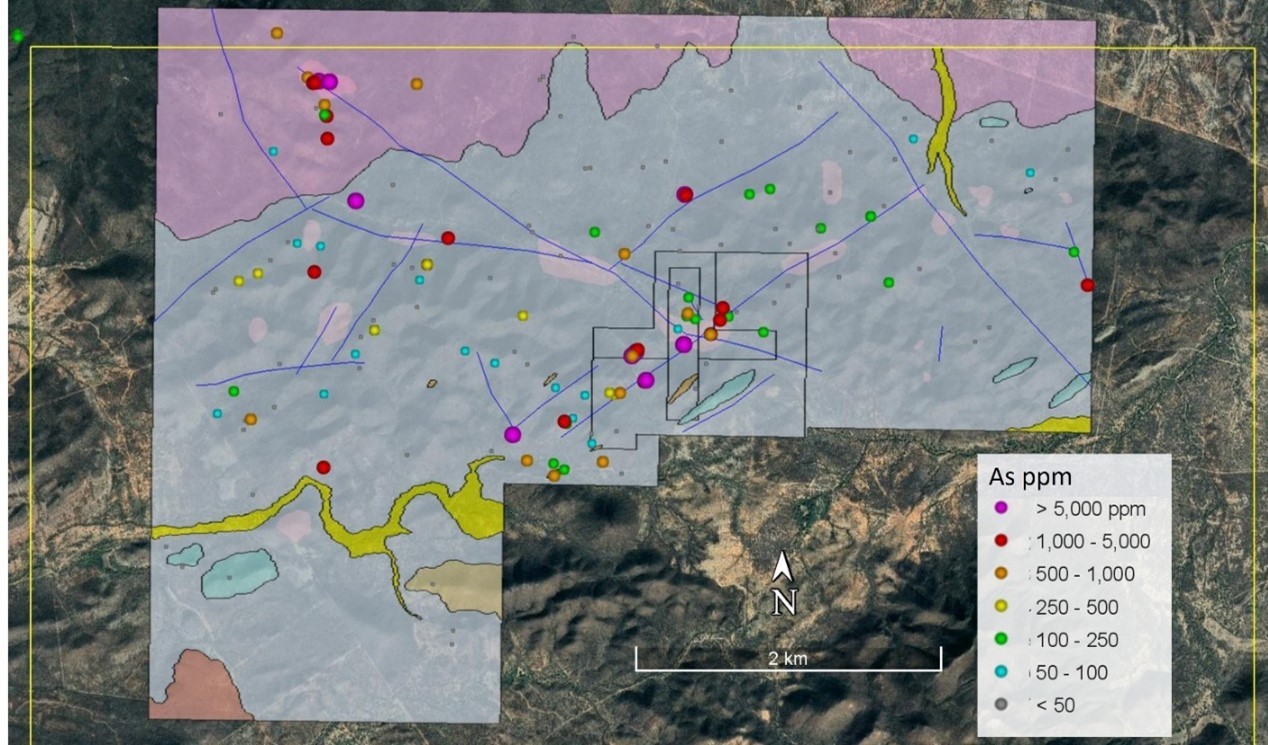Select the elongated cyan polygon inside the central claim block
This screenshot has height=745, width=1268.
[718, 396]
